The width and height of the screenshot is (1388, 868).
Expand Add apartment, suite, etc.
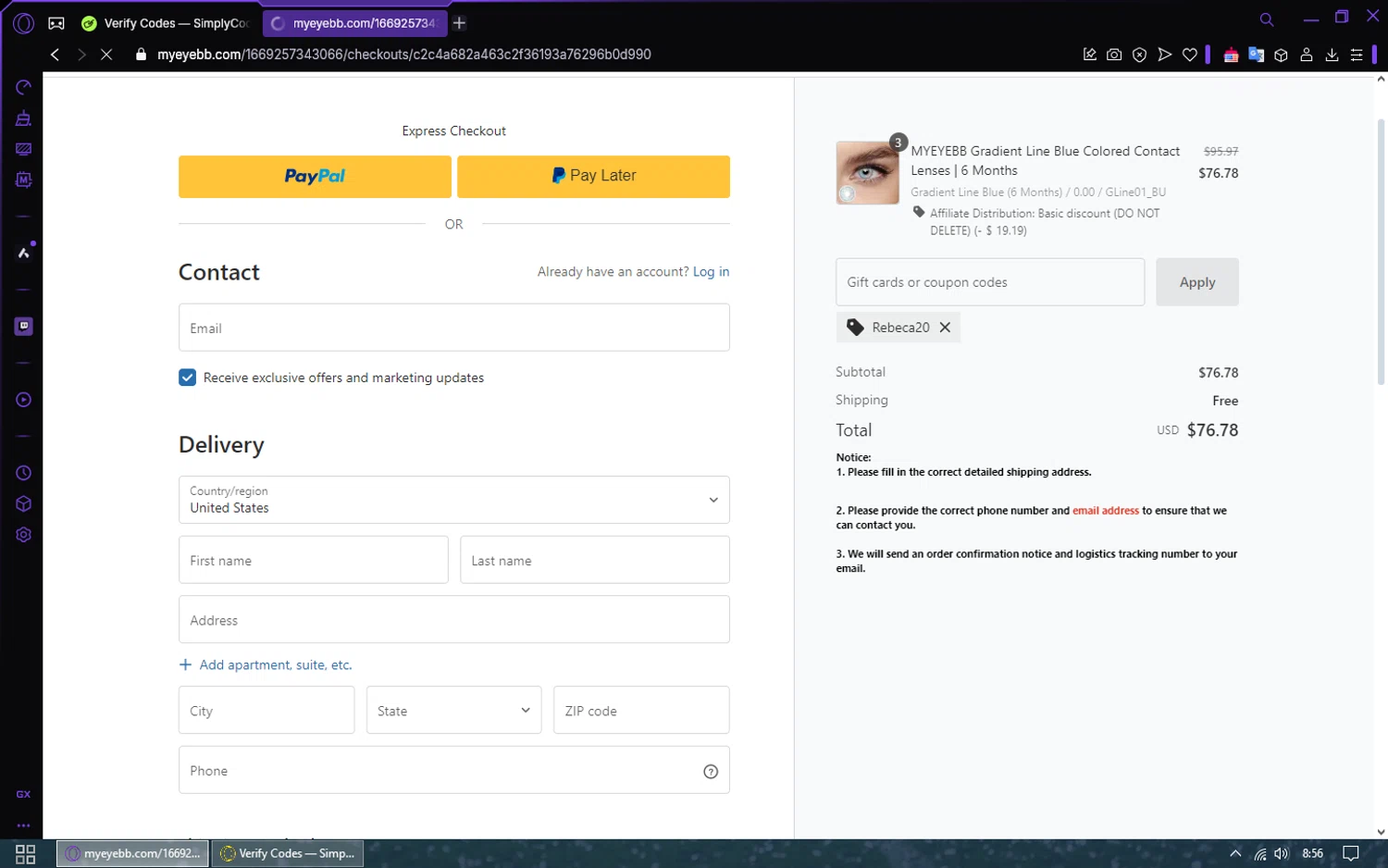(266, 664)
